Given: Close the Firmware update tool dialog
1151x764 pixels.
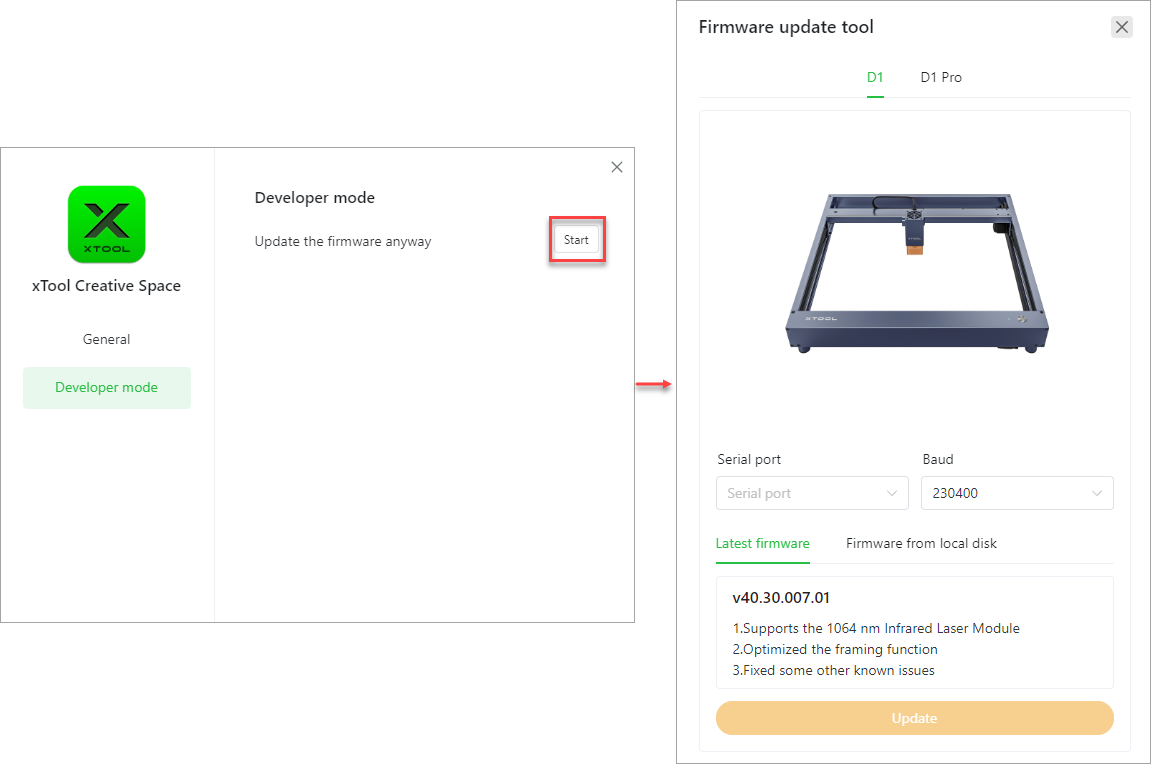Looking at the screenshot, I should [1122, 27].
